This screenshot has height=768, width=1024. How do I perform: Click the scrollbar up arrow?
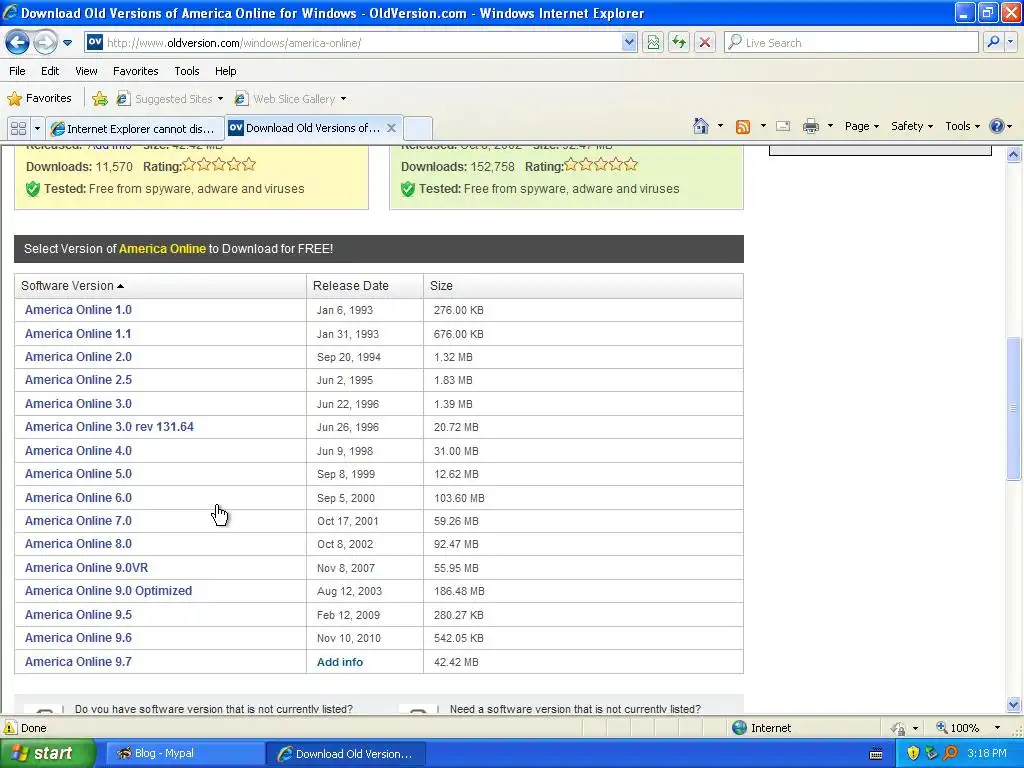tap(1013, 155)
